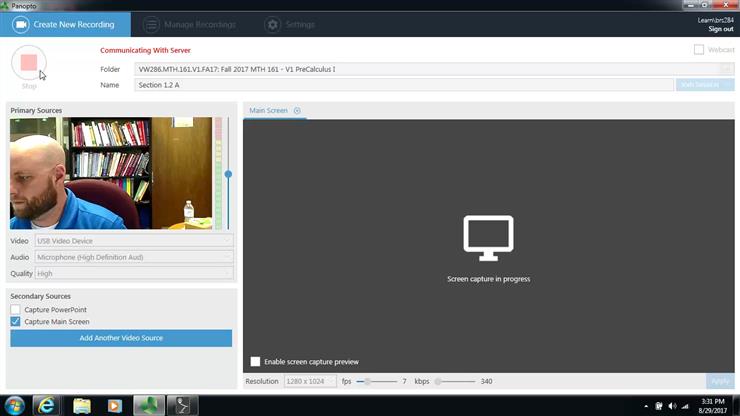Viewport: 740px width, 416px height.
Task: Adjust the fps slider handle
Action: [x=368, y=381]
